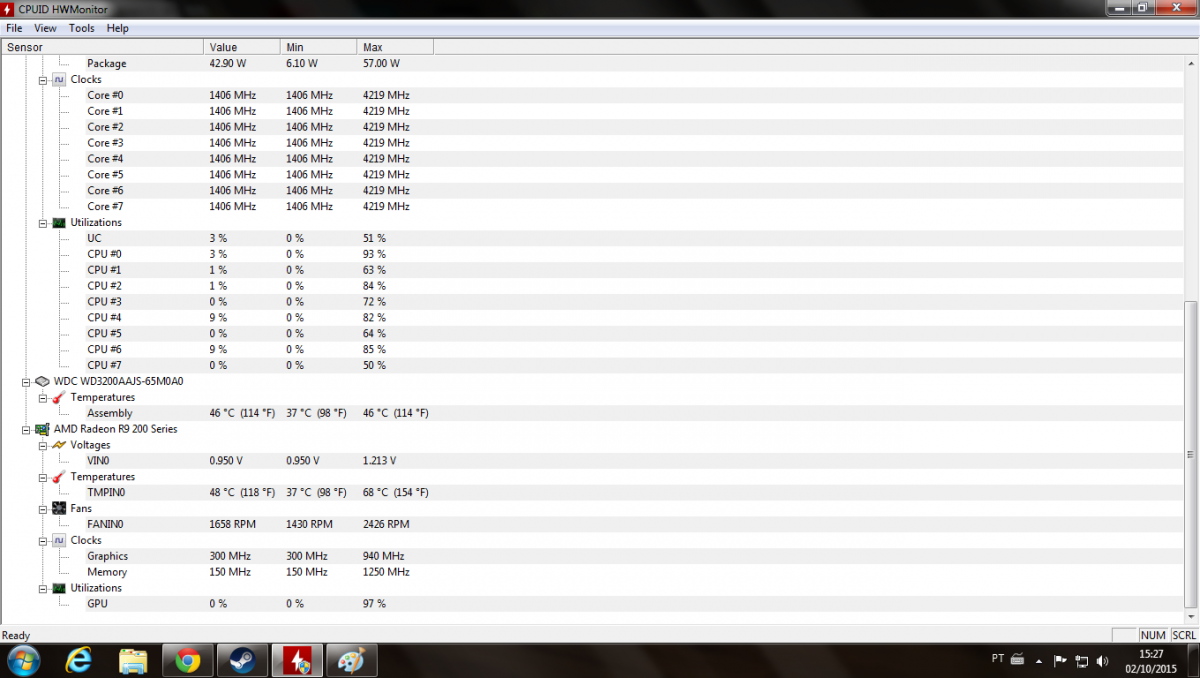Collapse the GPU Voltages node
The image size is (1200, 678).
[x=43, y=444]
